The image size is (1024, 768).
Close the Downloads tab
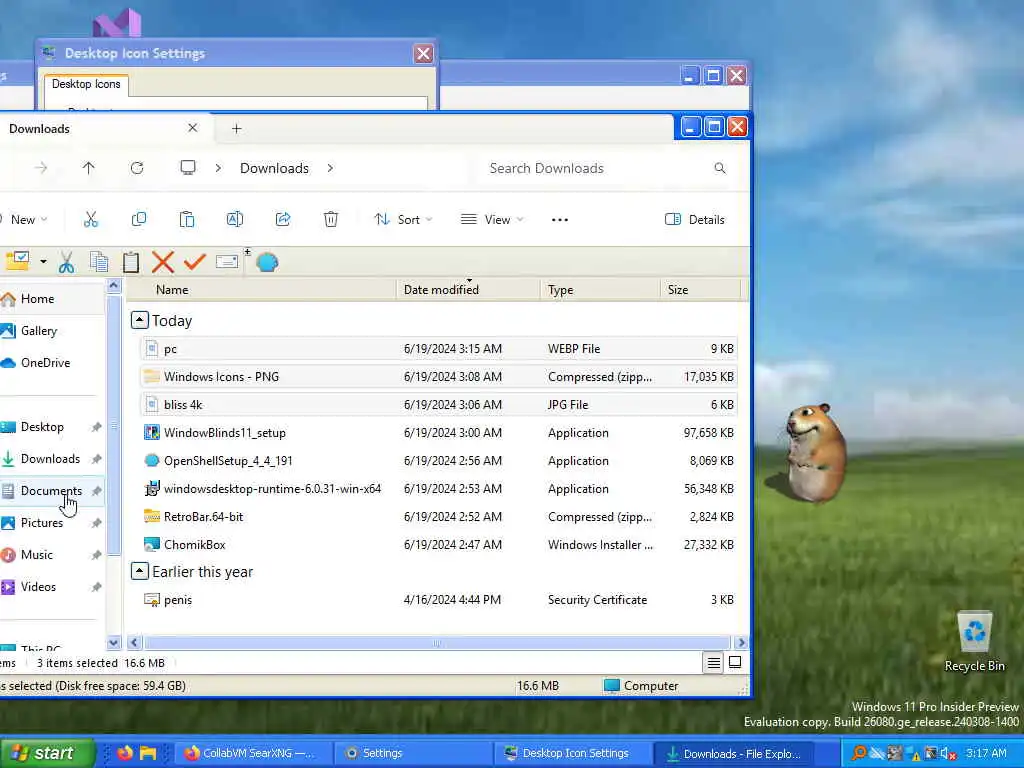[192, 128]
